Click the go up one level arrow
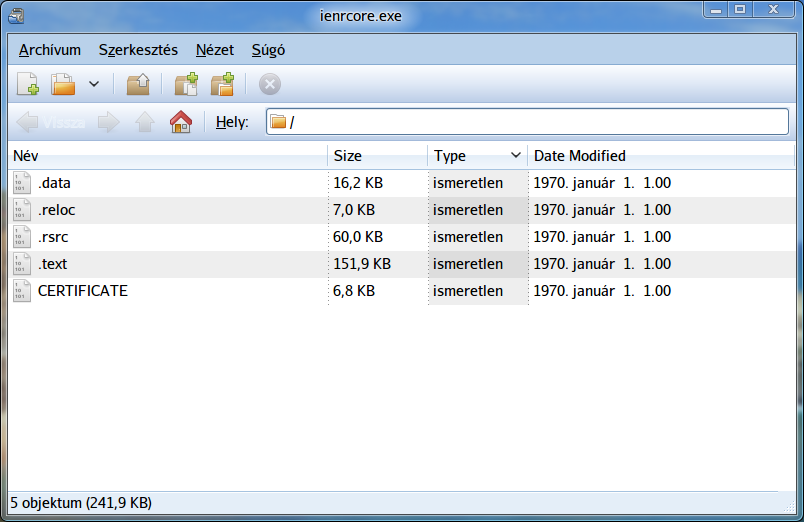 (145, 122)
